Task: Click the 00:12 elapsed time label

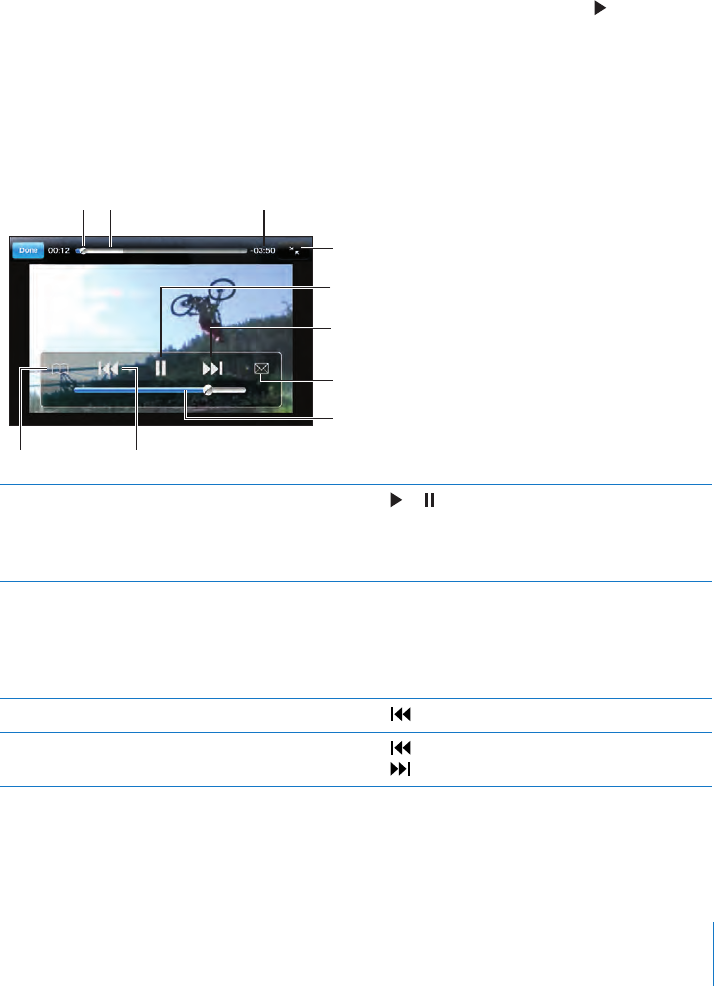Action: (59, 250)
